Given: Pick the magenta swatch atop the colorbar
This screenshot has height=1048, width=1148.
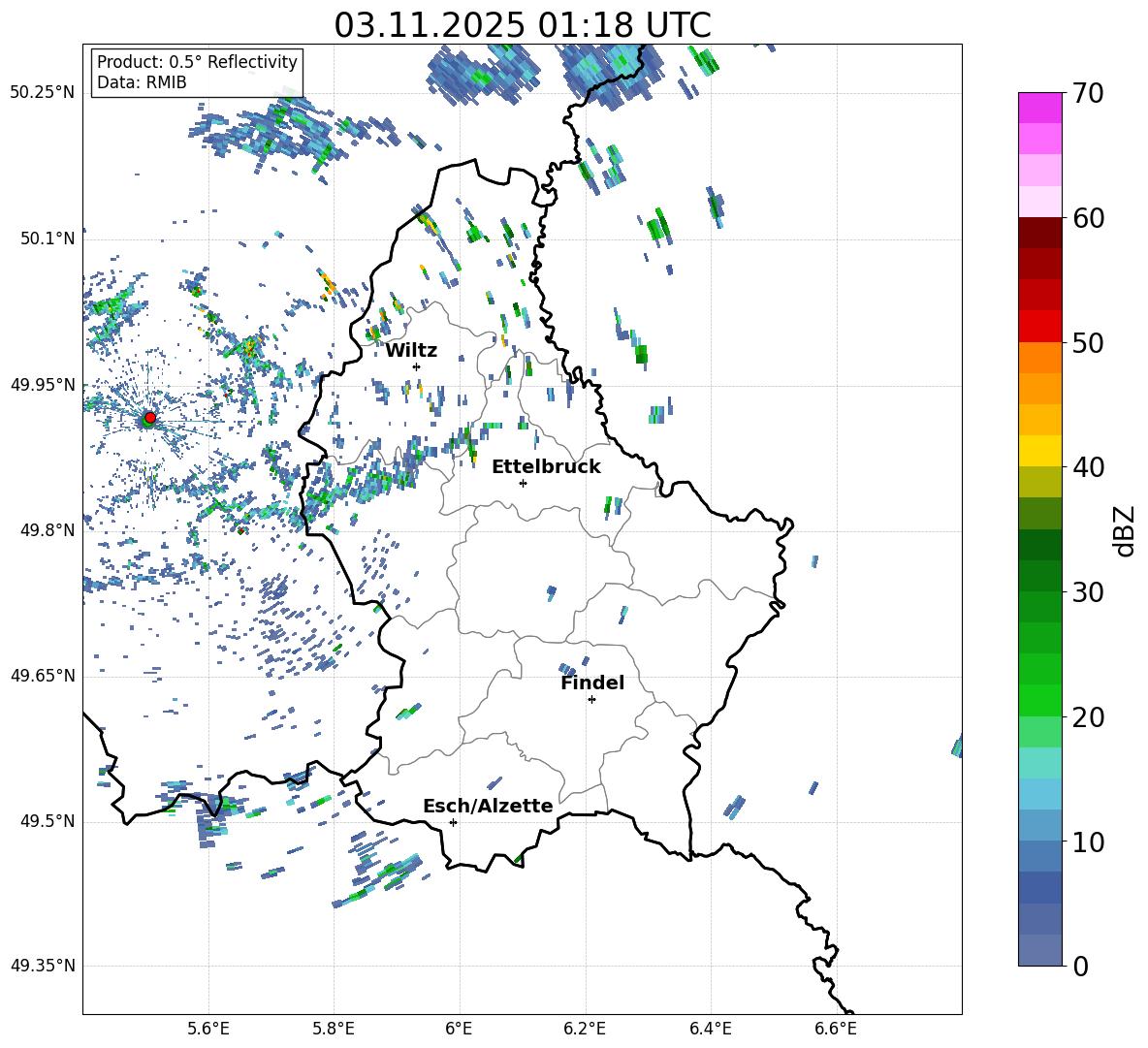Looking at the screenshot, I should pyautogui.click(x=1040, y=108).
